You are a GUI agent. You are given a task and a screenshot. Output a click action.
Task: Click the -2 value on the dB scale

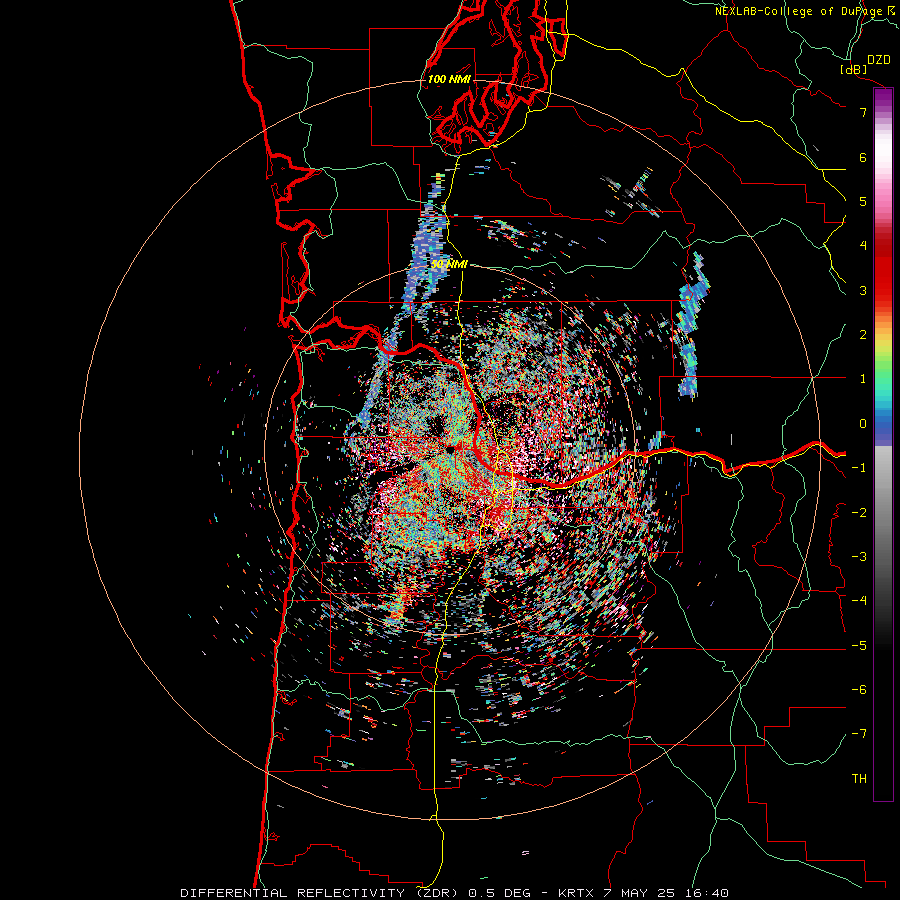(x=859, y=513)
